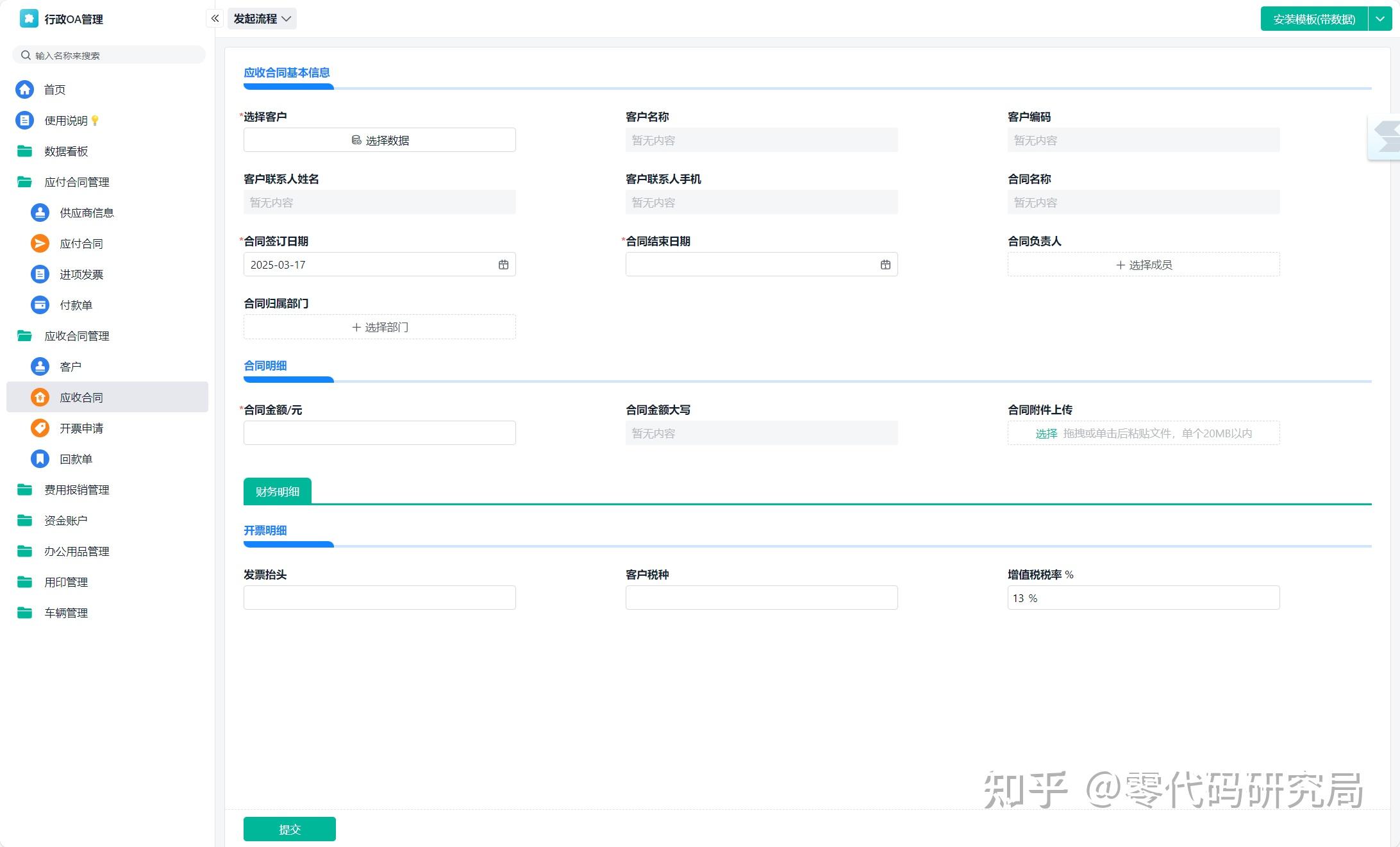Select the 客户 customer icon

tap(39, 366)
